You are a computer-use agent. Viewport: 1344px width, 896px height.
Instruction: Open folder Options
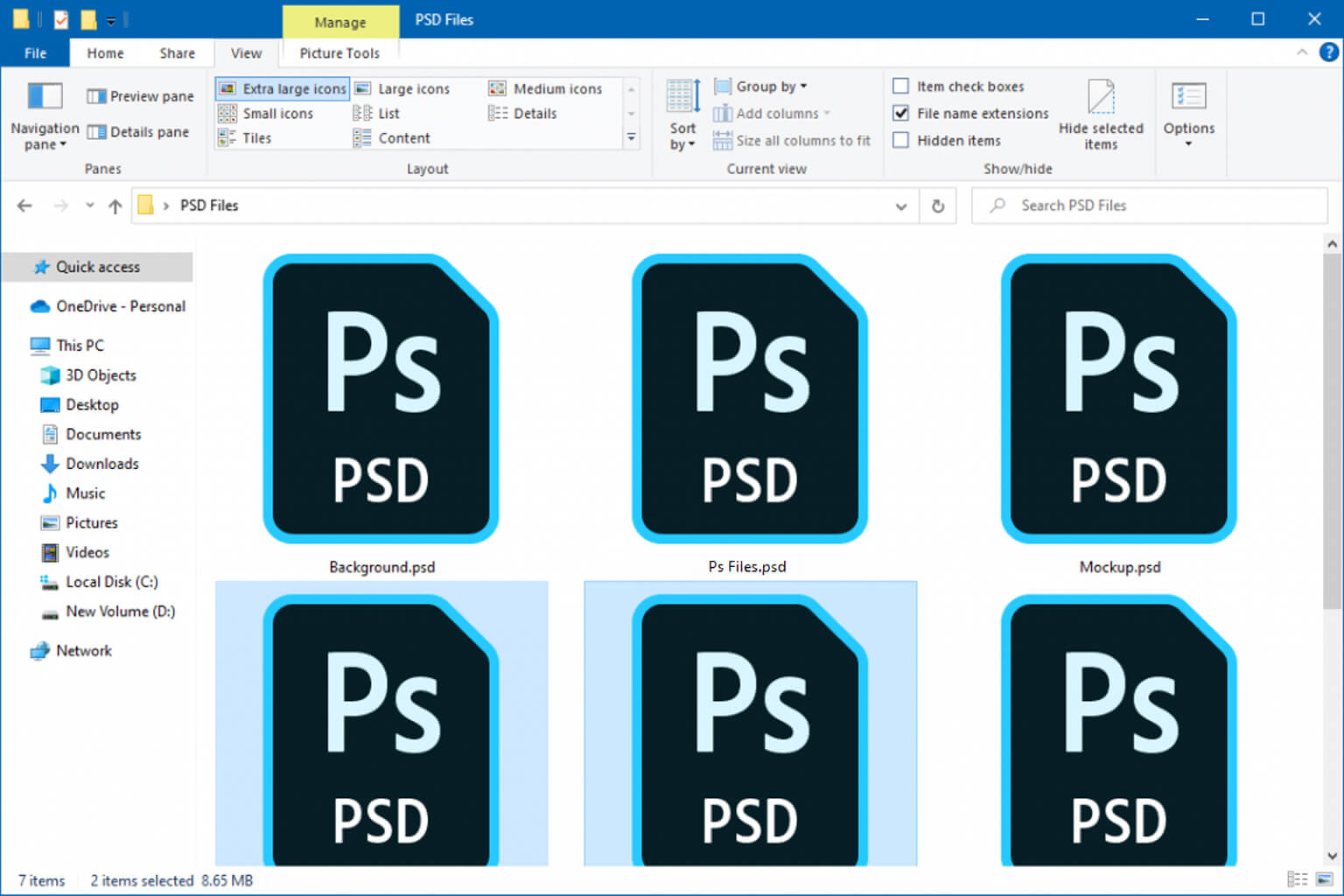1188,115
